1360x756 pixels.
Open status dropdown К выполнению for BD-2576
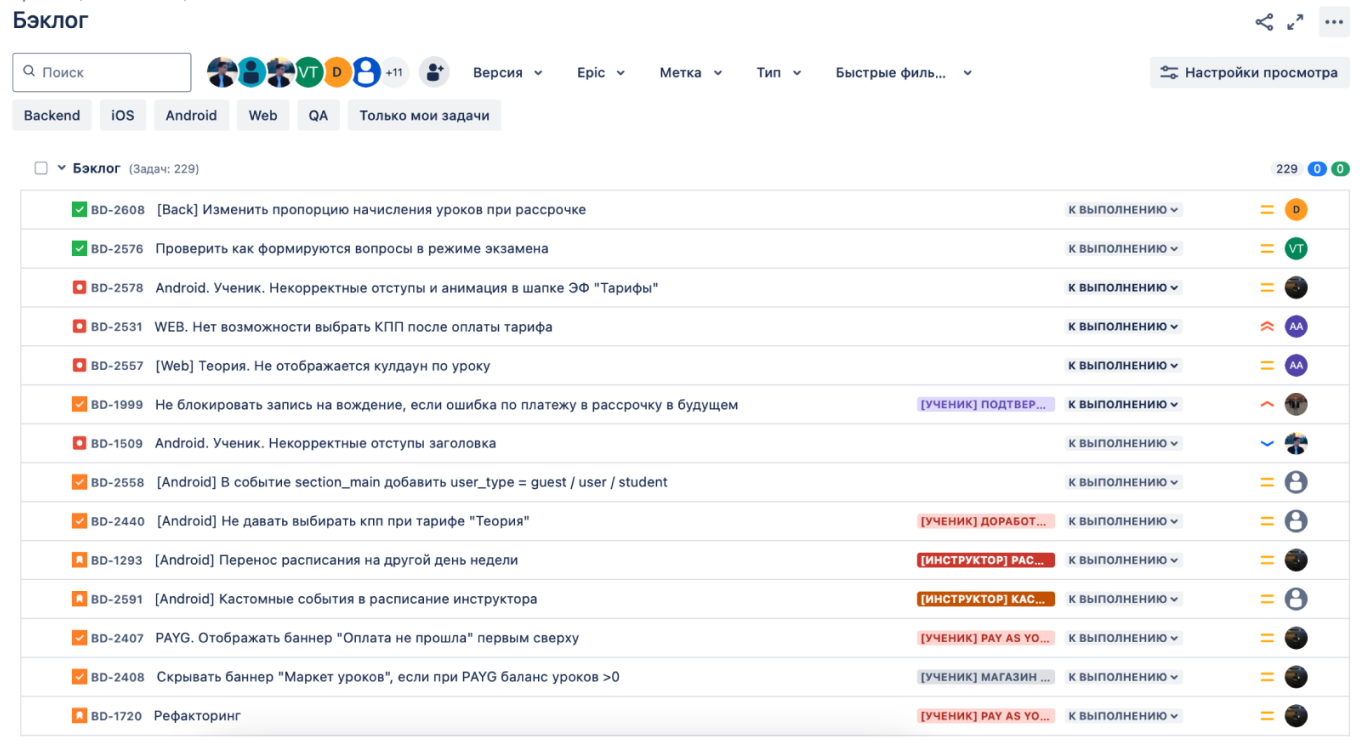coord(1123,249)
